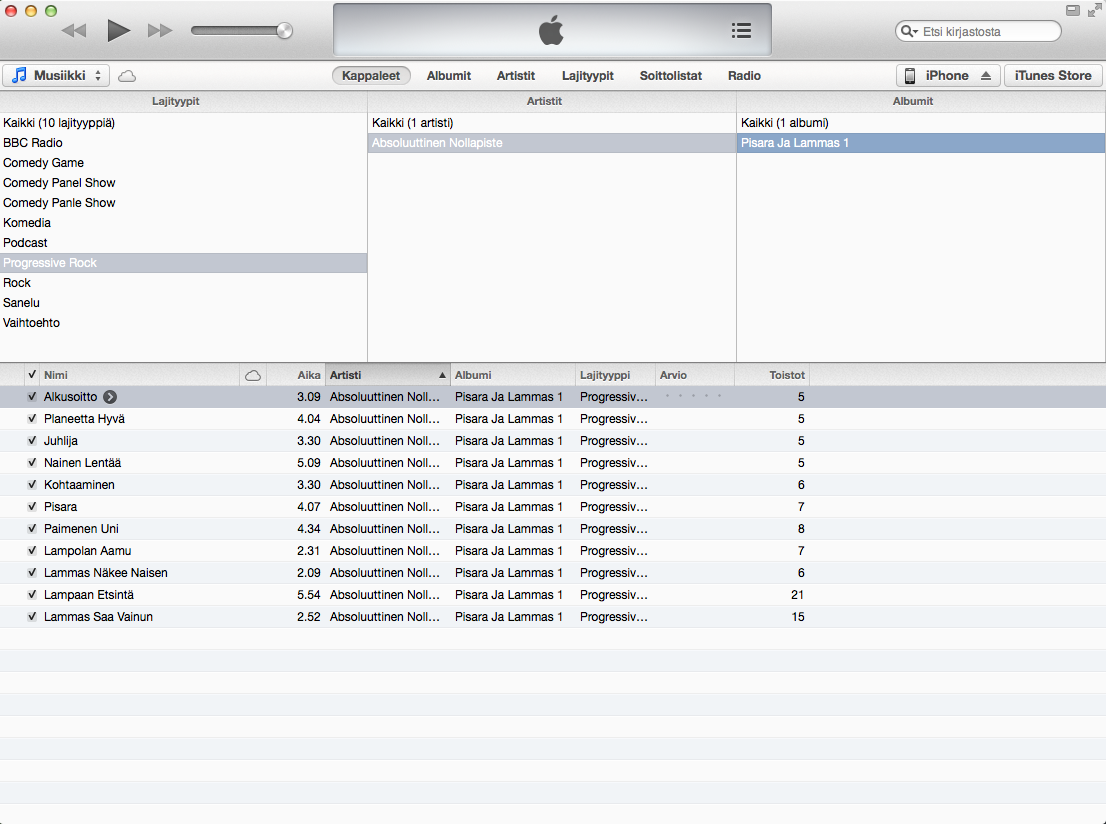This screenshot has width=1106, height=824.
Task: Adjust the volume slider knob
Action: pyautogui.click(x=284, y=31)
